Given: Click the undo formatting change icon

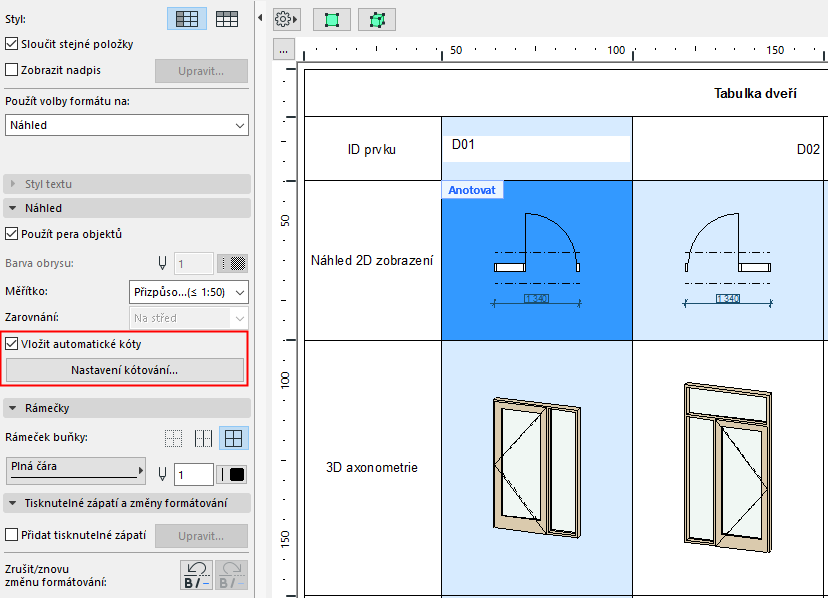Looking at the screenshot, I should point(196,575).
